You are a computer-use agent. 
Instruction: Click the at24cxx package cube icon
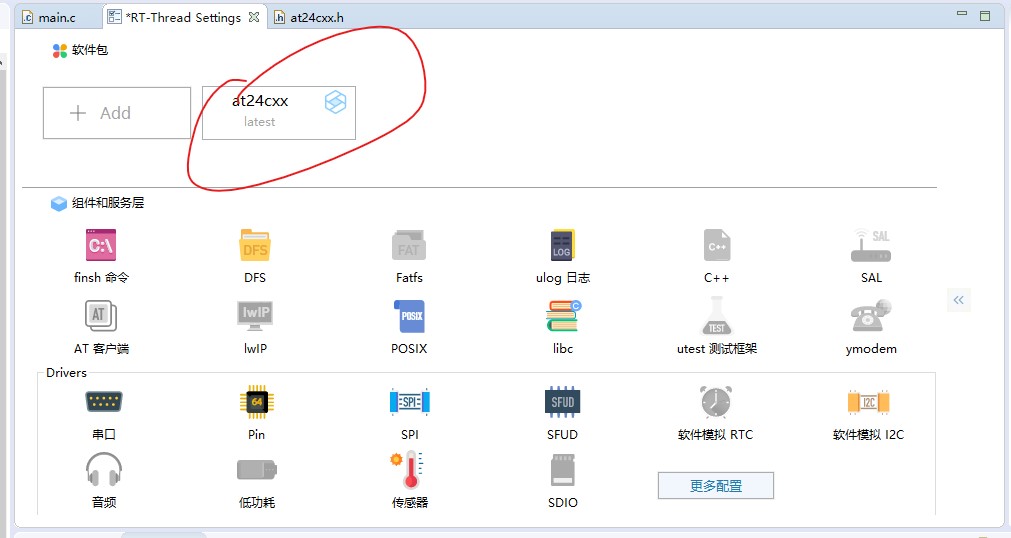click(x=335, y=102)
